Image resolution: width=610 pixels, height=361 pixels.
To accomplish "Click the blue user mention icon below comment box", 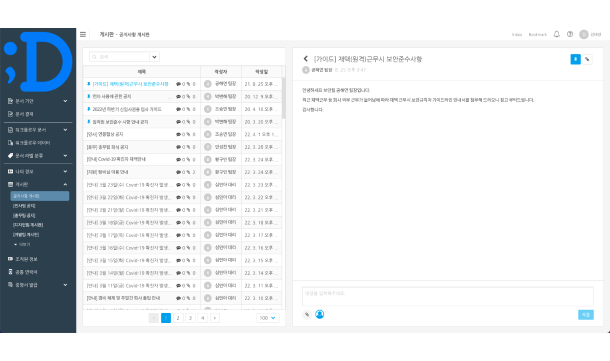I will pos(319,314).
